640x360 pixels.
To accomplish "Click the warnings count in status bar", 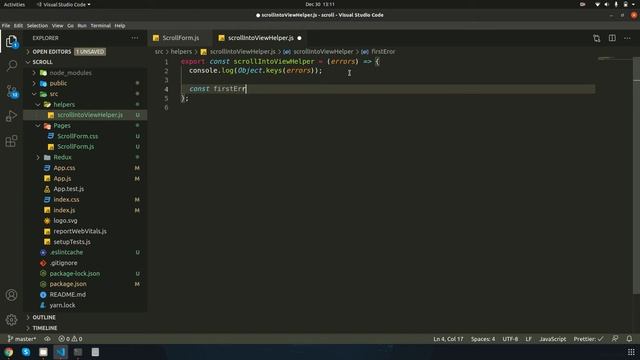I will tap(78, 339).
